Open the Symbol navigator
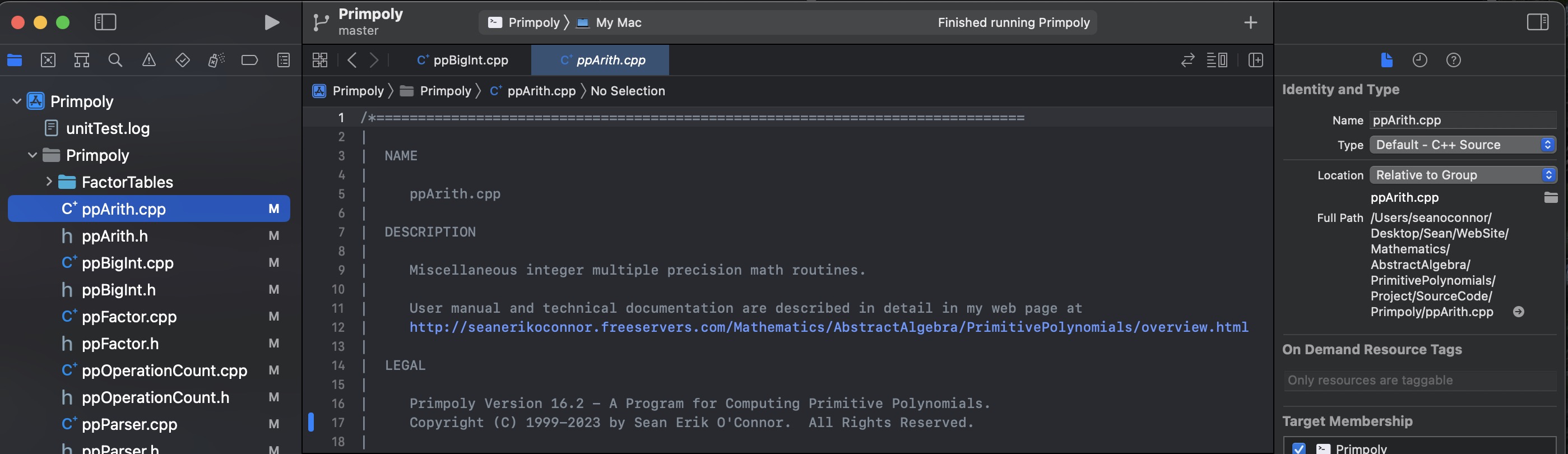1568x454 pixels. [x=82, y=60]
